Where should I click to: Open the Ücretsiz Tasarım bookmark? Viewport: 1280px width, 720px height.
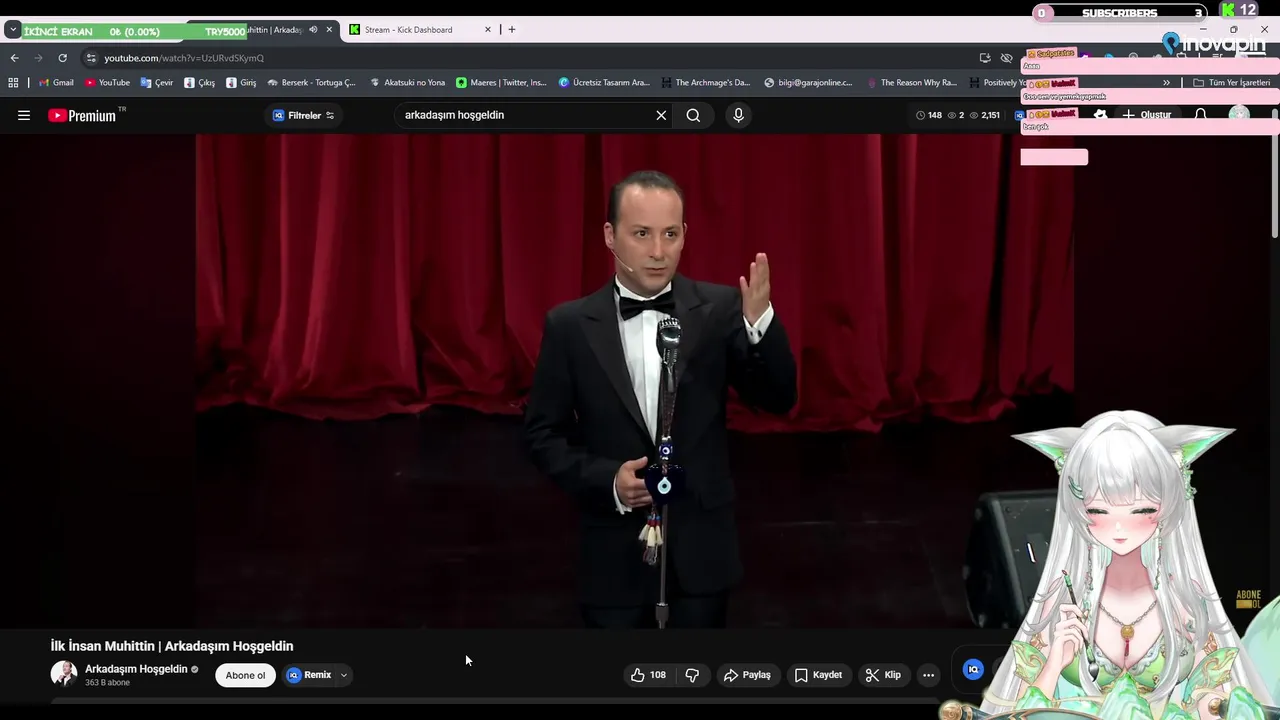click(604, 83)
